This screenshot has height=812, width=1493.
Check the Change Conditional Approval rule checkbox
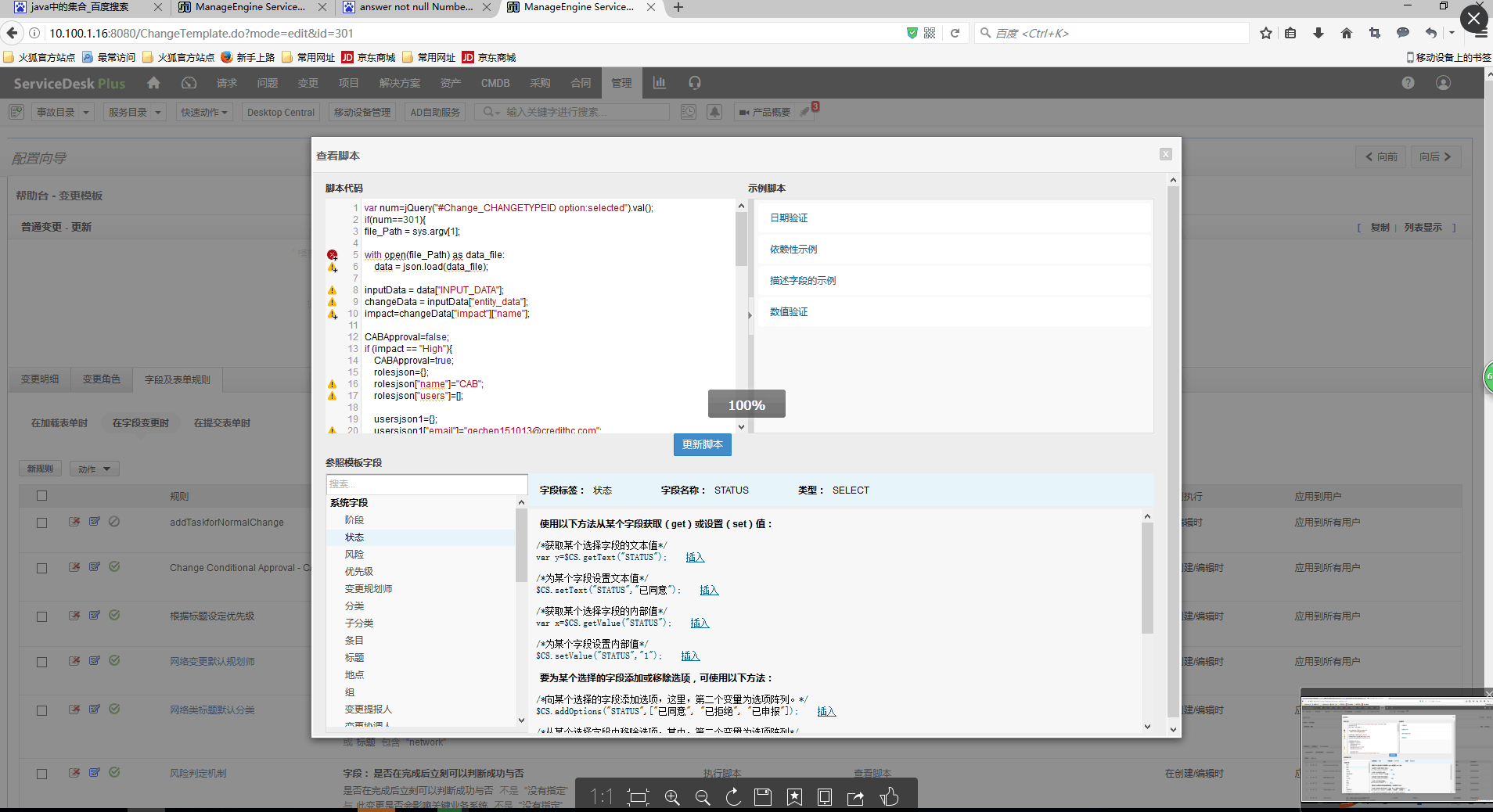[42, 568]
